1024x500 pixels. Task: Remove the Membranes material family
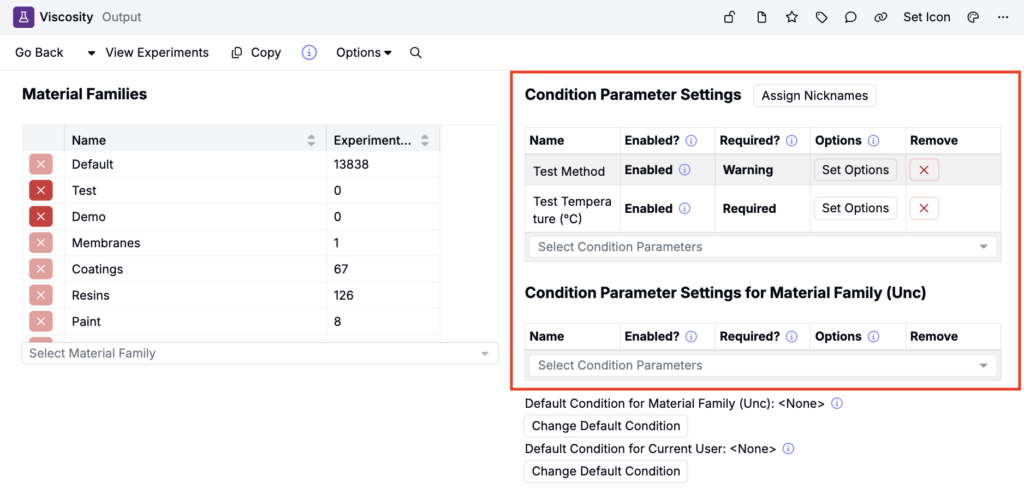[x=40, y=243]
